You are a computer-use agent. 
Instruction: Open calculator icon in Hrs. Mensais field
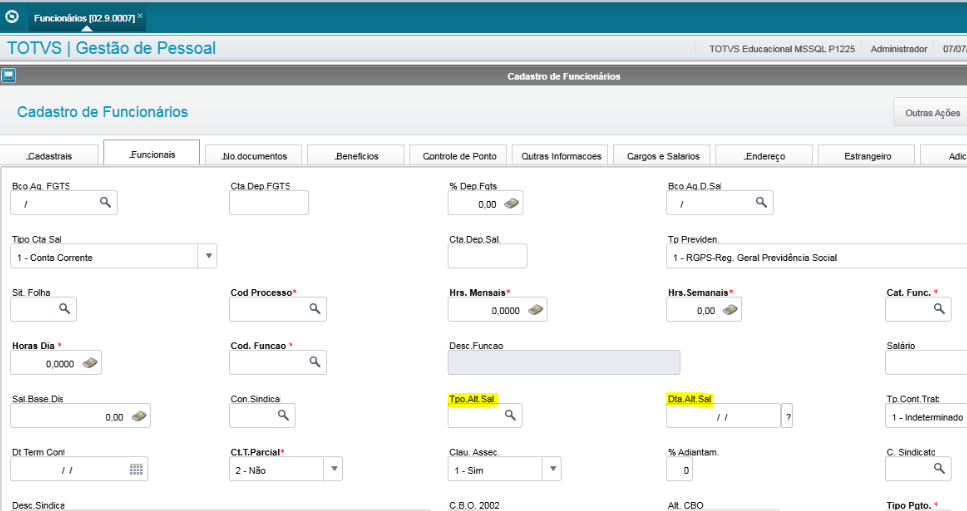click(x=536, y=309)
